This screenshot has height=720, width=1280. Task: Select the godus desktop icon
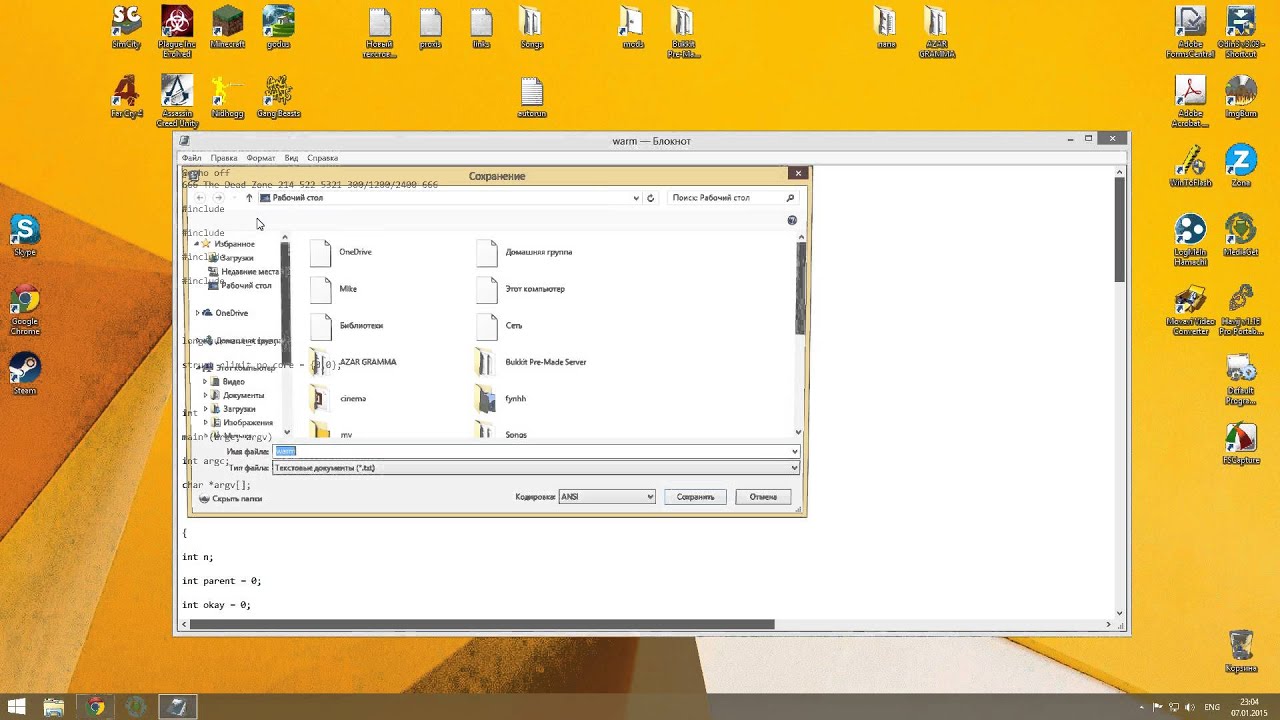click(x=278, y=27)
